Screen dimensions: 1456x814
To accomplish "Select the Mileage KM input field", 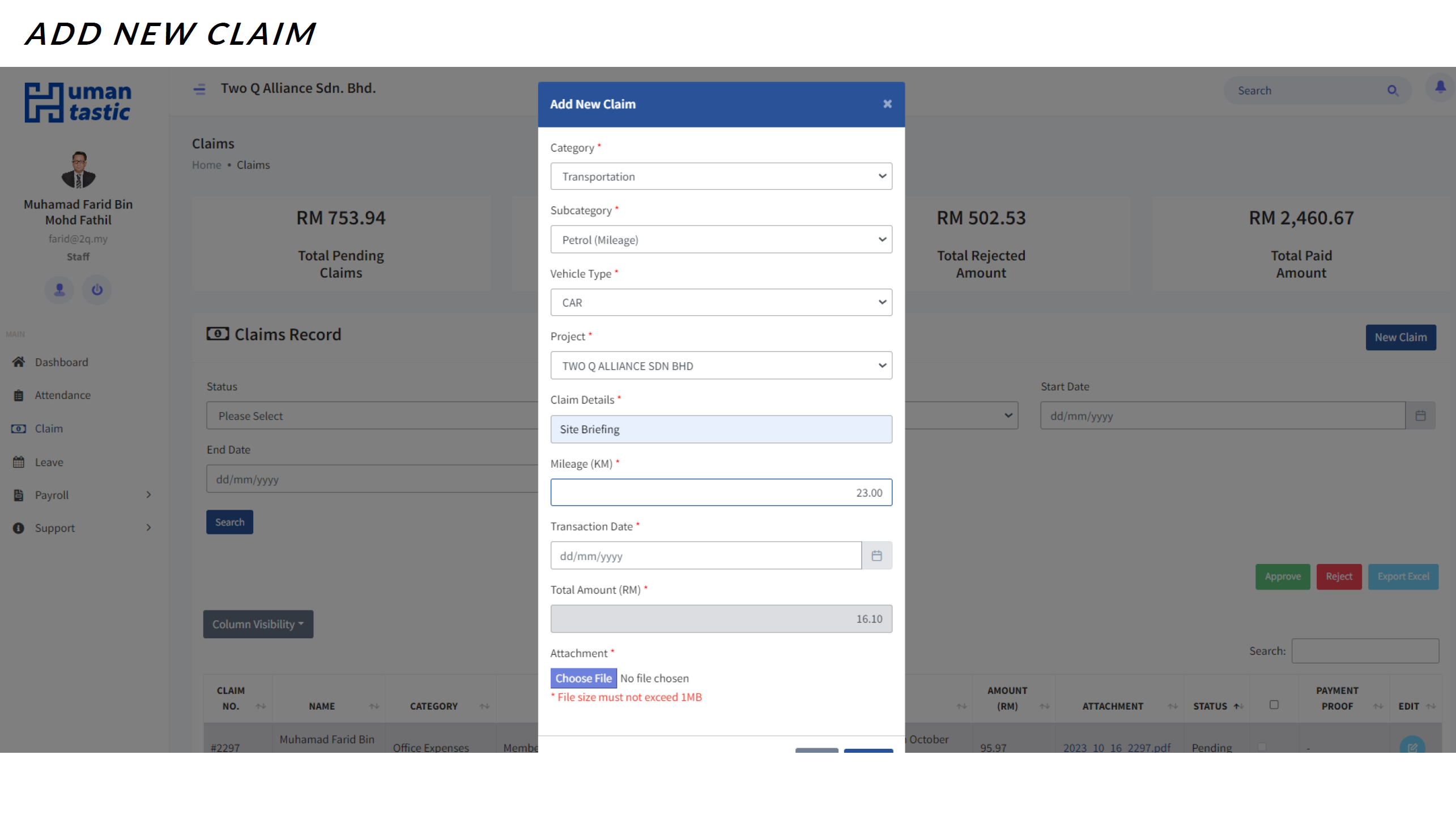I will click(721, 491).
